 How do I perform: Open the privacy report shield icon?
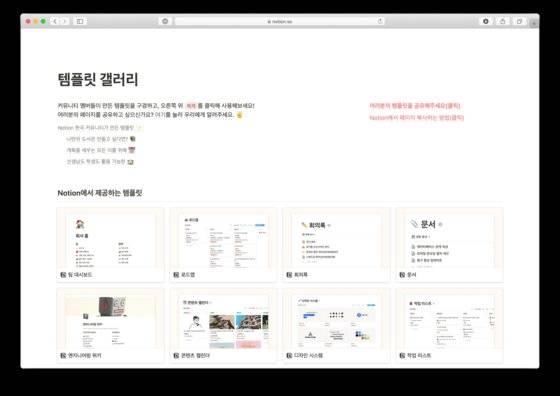tap(165, 21)
